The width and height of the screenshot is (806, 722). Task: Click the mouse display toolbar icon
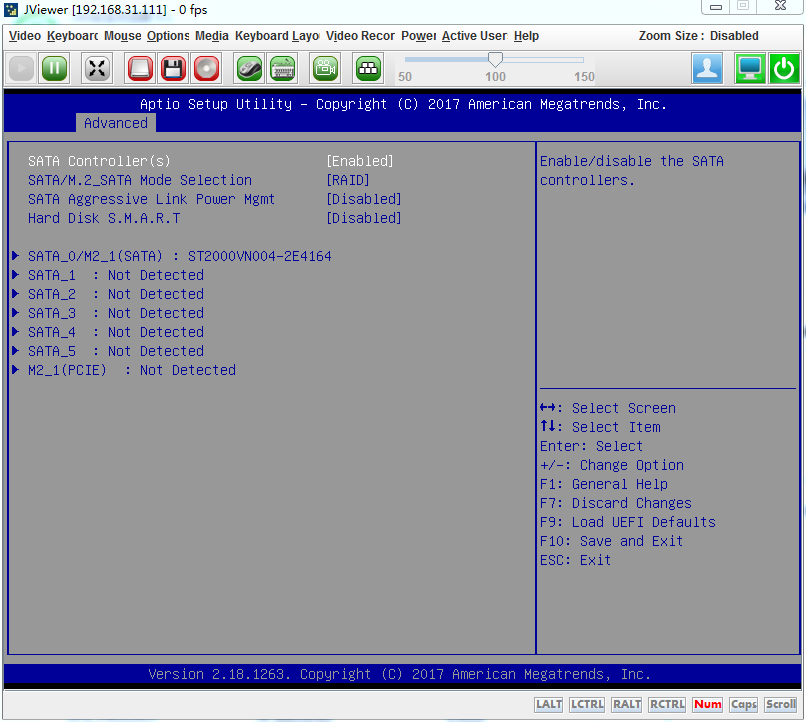tap(249, 68)
